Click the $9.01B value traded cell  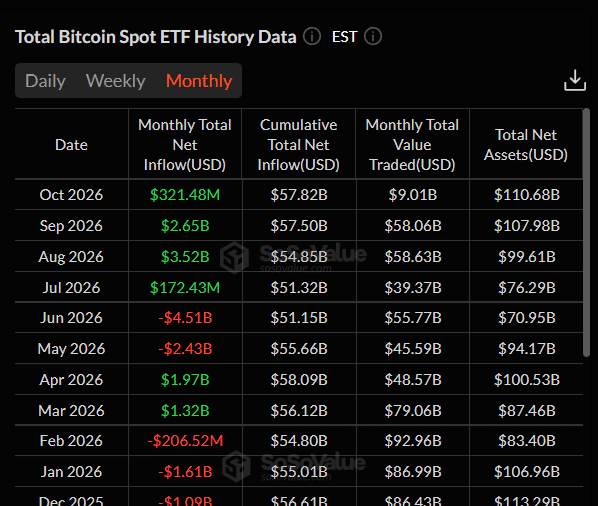413,195
